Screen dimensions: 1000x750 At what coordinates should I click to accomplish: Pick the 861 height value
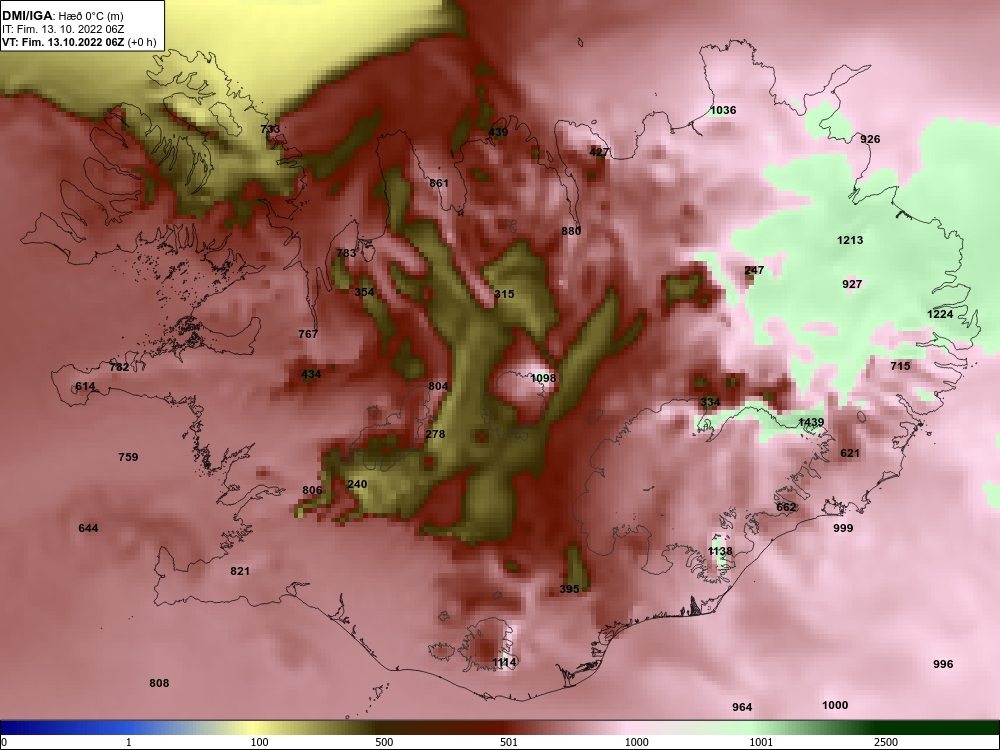coord(439,183)
